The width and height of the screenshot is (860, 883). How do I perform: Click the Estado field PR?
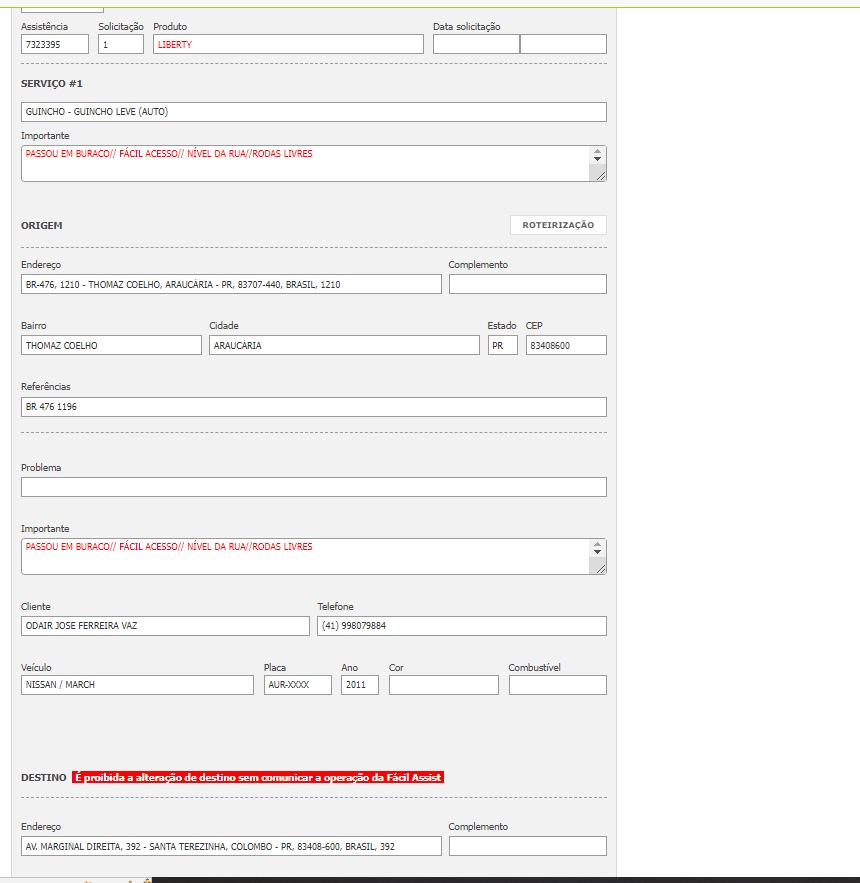point(502,345)
